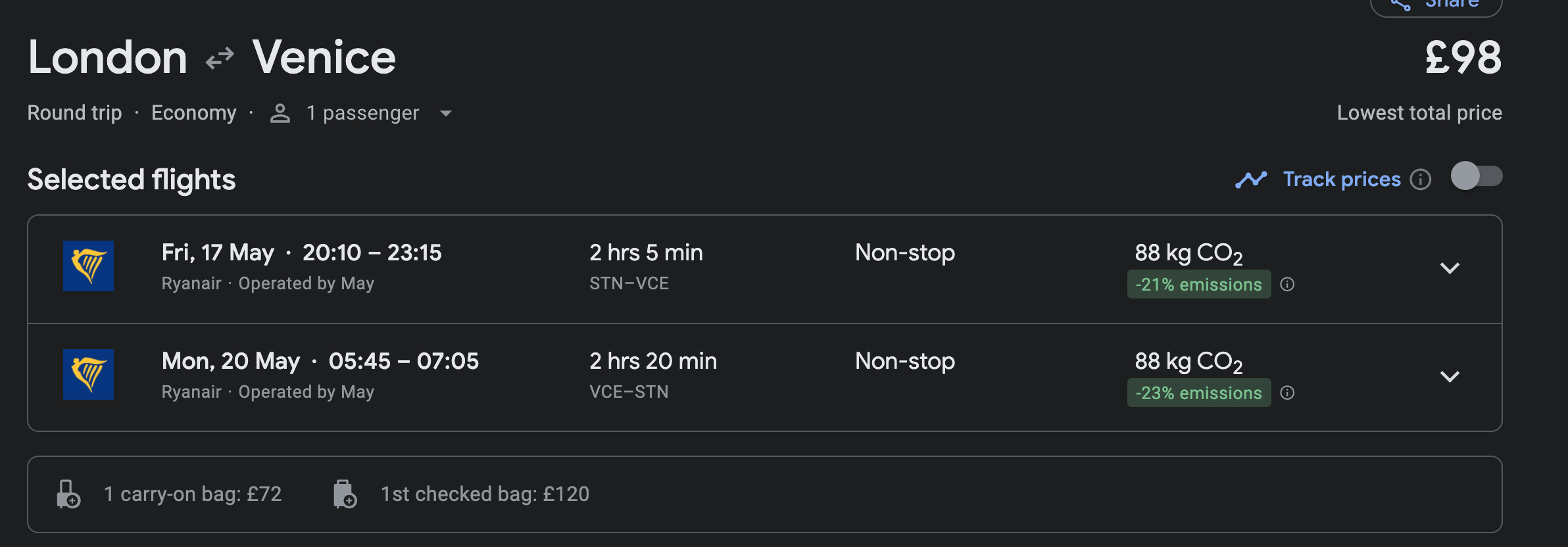Open the info icon beside -21% emissions
The height and width of the screenshot is (547, 1568).
[x=1287, y=284]
